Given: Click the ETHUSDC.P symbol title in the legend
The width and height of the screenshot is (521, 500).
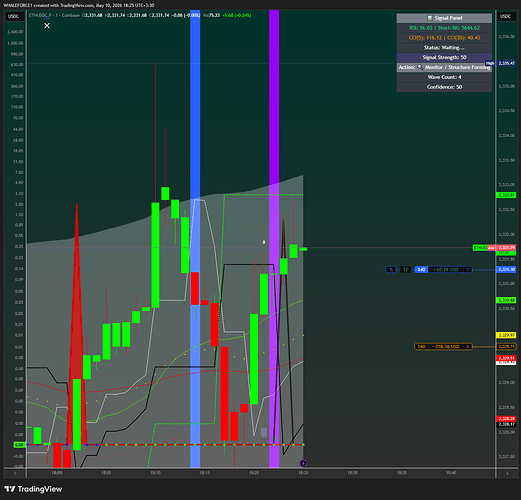Looking at the screenshot, I should click(x=40, y=15).
